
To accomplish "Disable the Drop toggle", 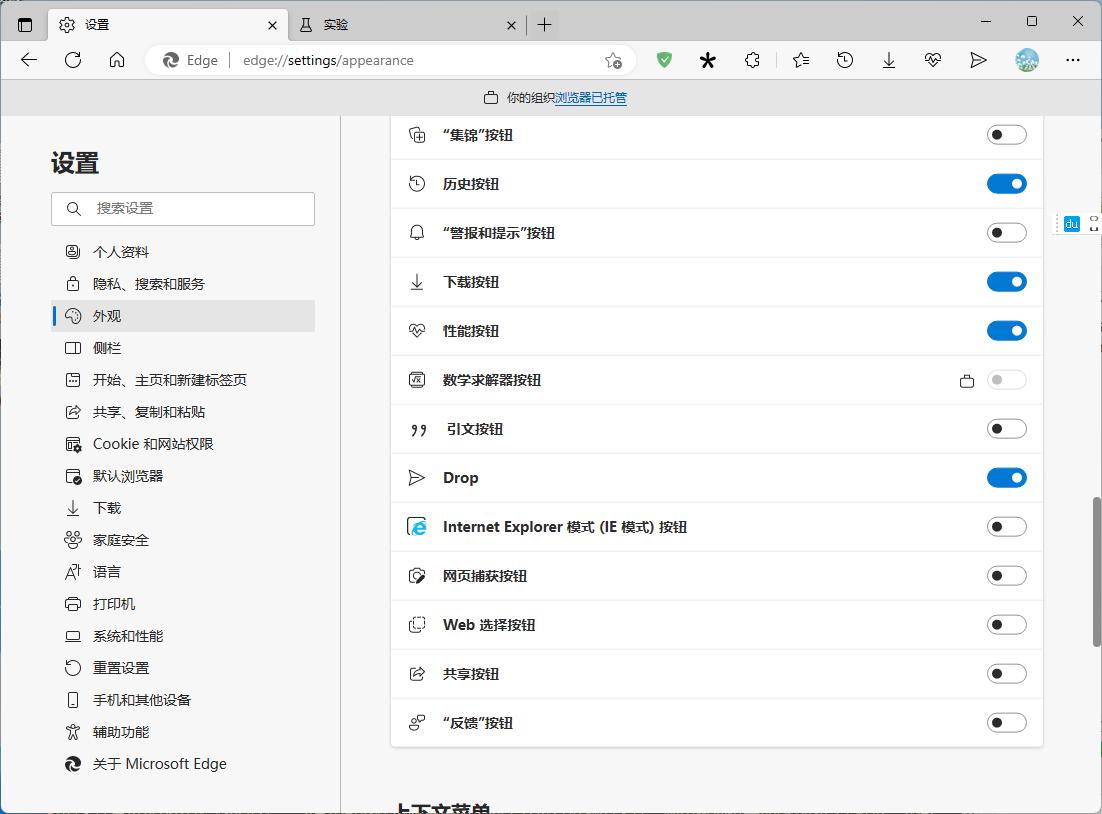I will pos(1006,478).
